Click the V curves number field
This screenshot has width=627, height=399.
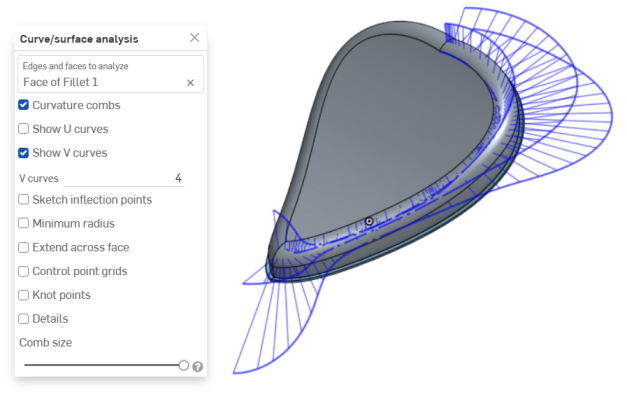(x=124, y=178)
